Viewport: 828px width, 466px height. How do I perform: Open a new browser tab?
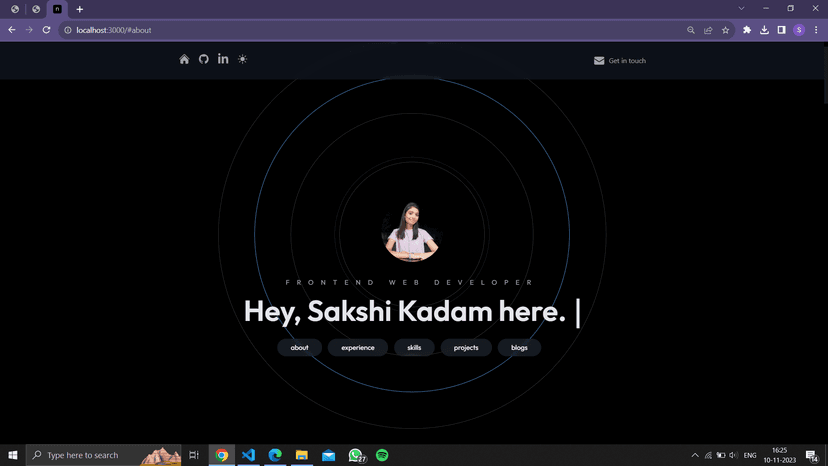(x=80, y=9)
